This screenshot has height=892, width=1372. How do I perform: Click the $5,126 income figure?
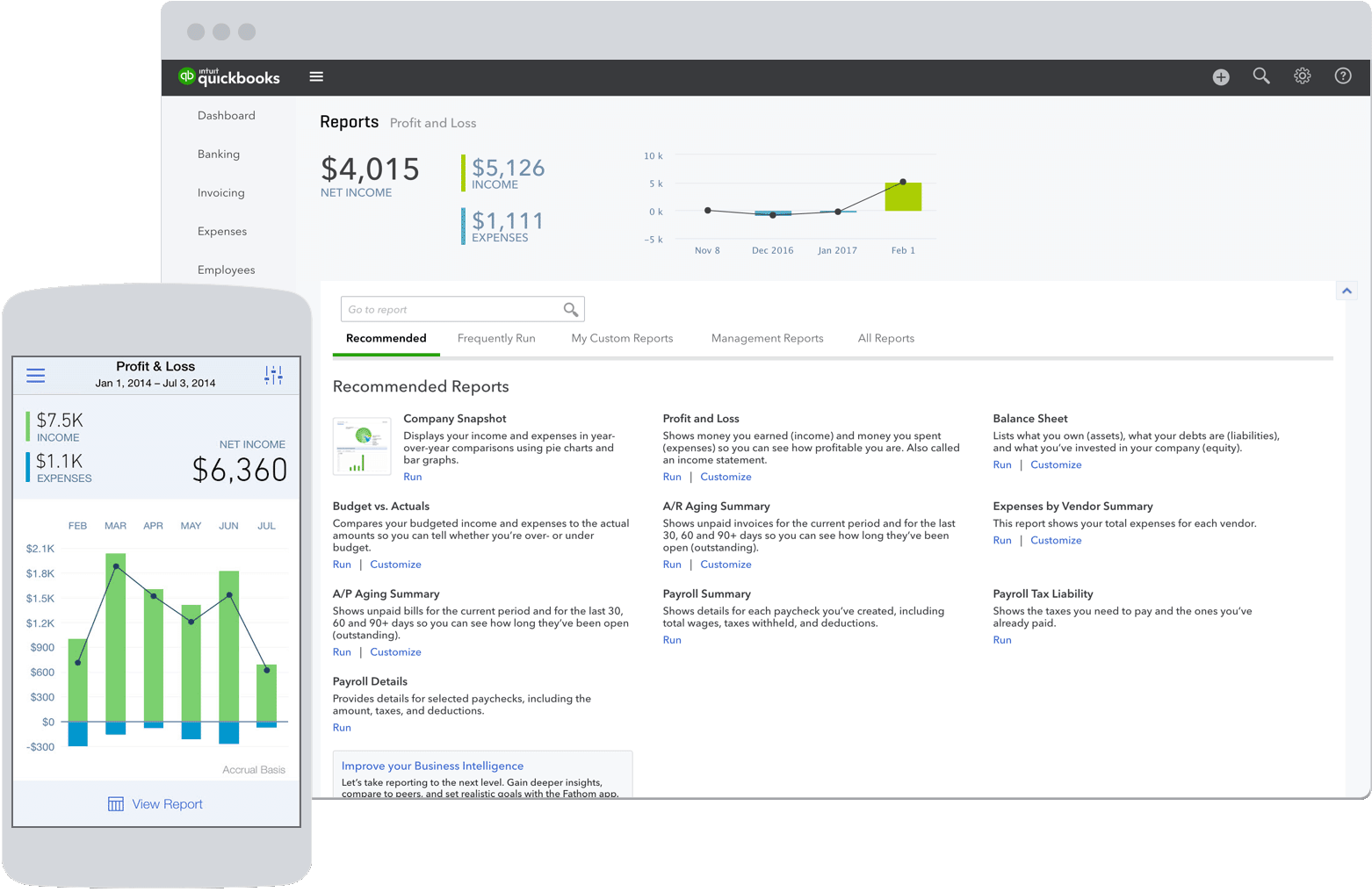pos(508,167)
